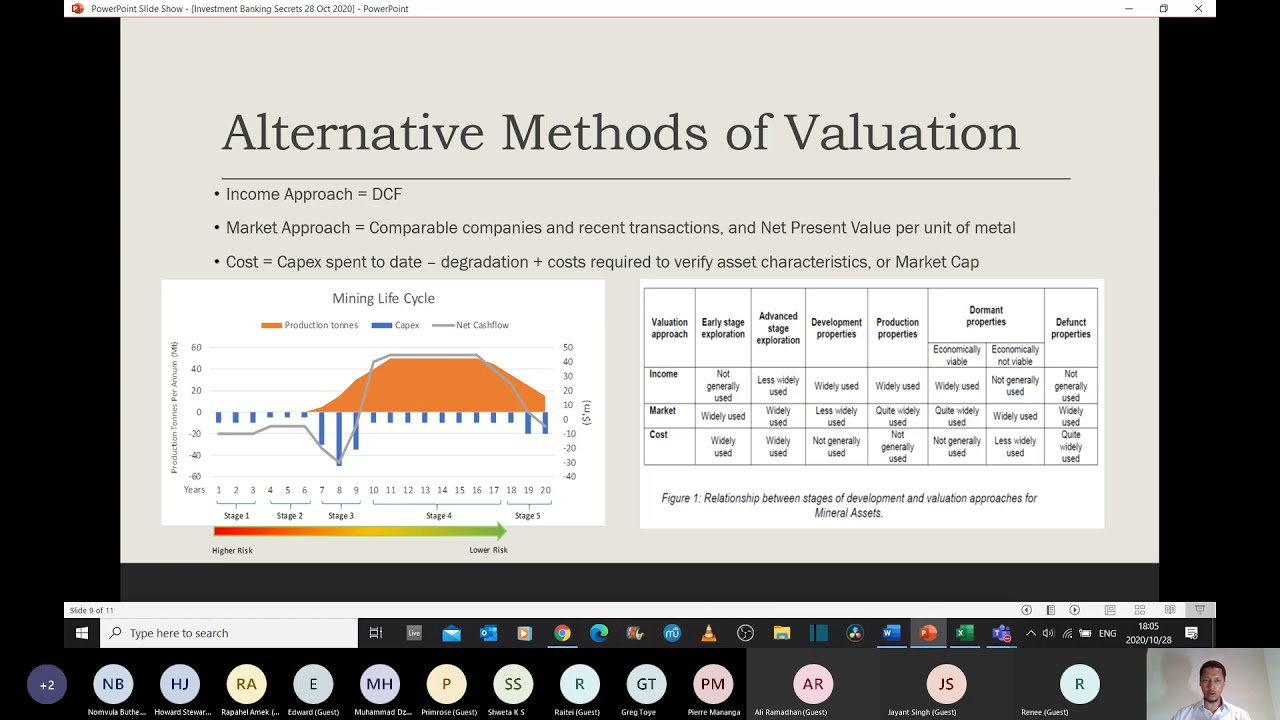Switch to Microsoft Word on the taskbar

[891, 633]
